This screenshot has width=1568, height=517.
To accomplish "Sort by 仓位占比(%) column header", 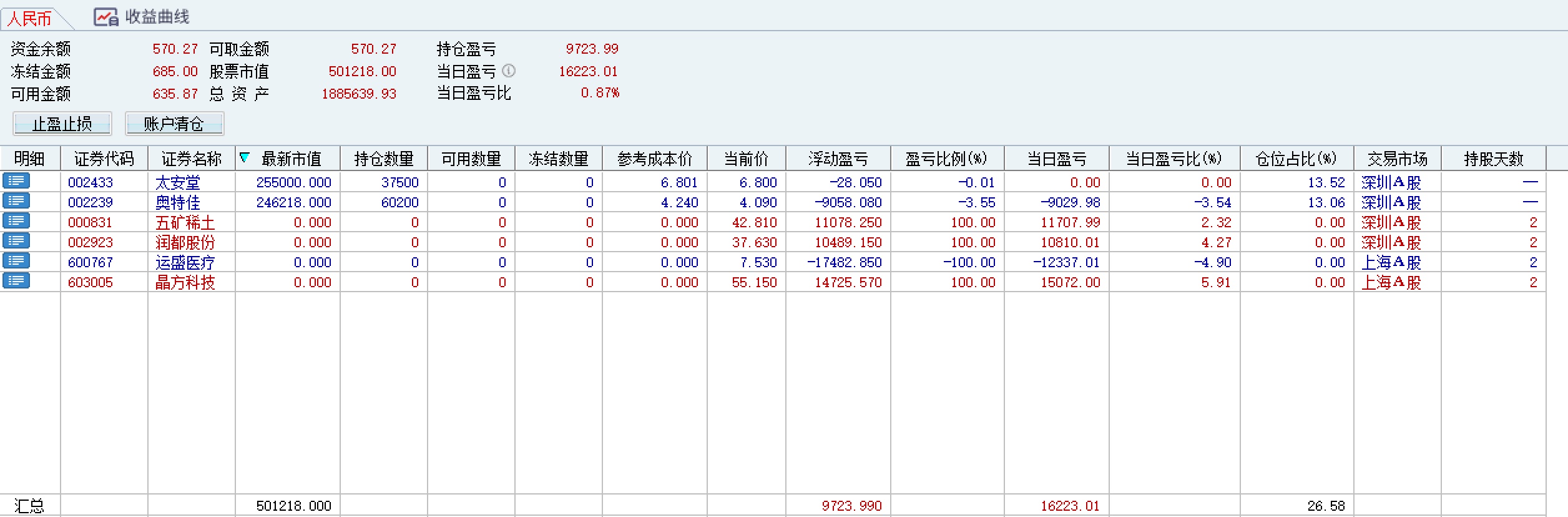I will coord(1297,159).
